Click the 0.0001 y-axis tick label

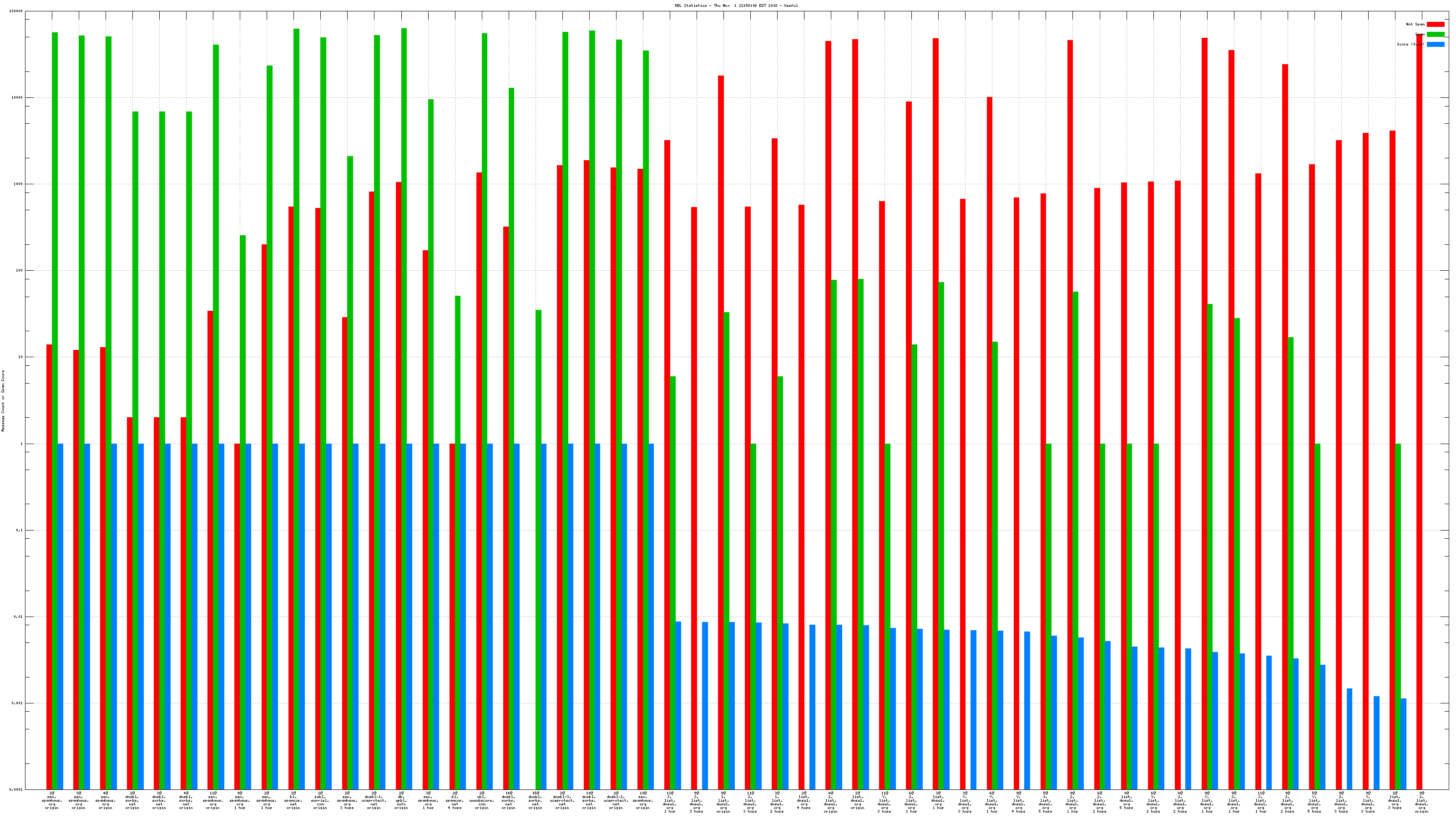point(16,789)
